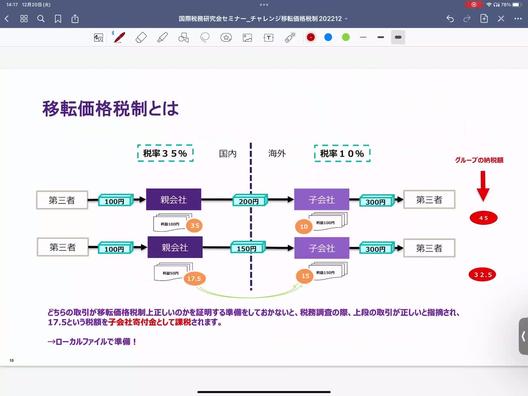The image size is (528, 396).
Task: Undo the last action
Action: click(x=450, y=19)
